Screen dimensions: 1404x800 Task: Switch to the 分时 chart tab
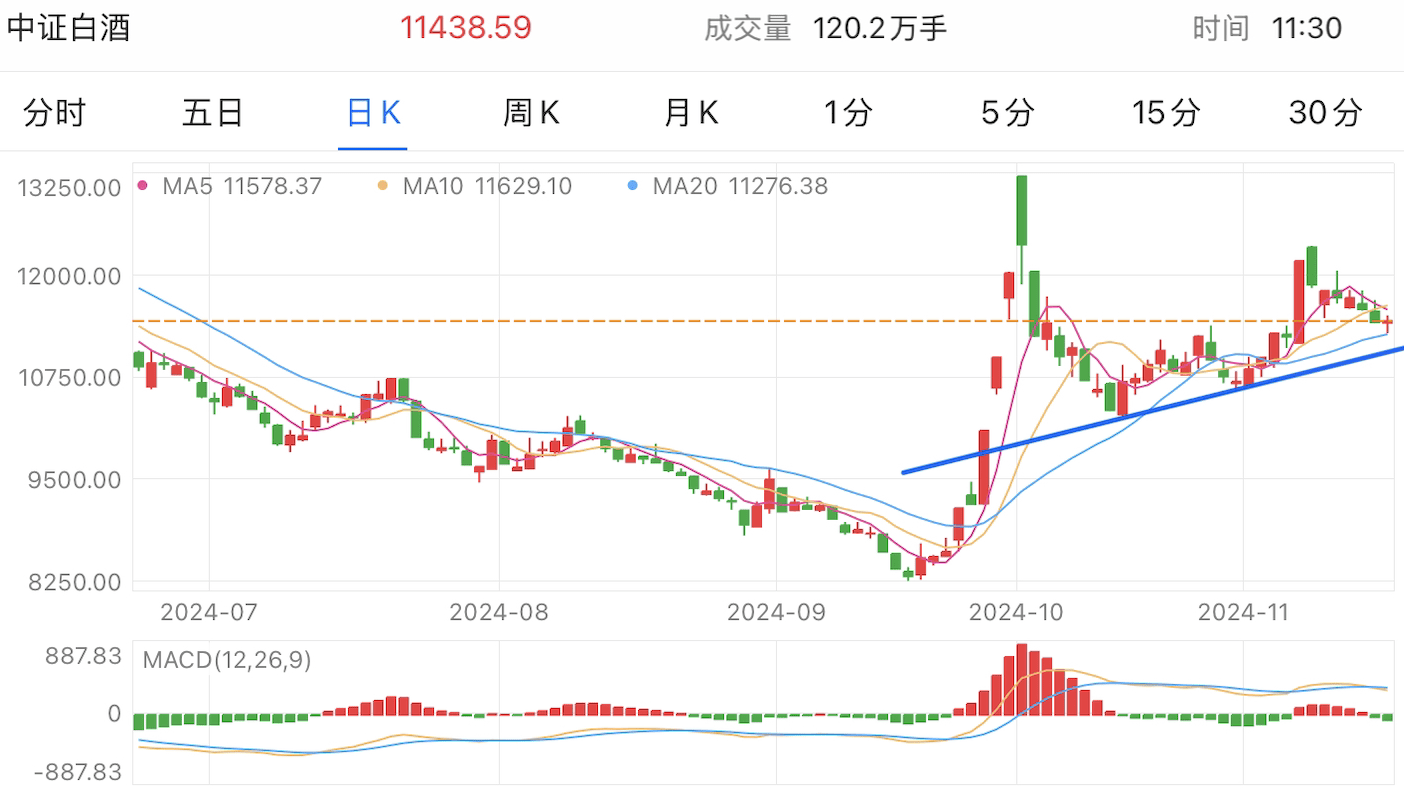tap(55, 113)
